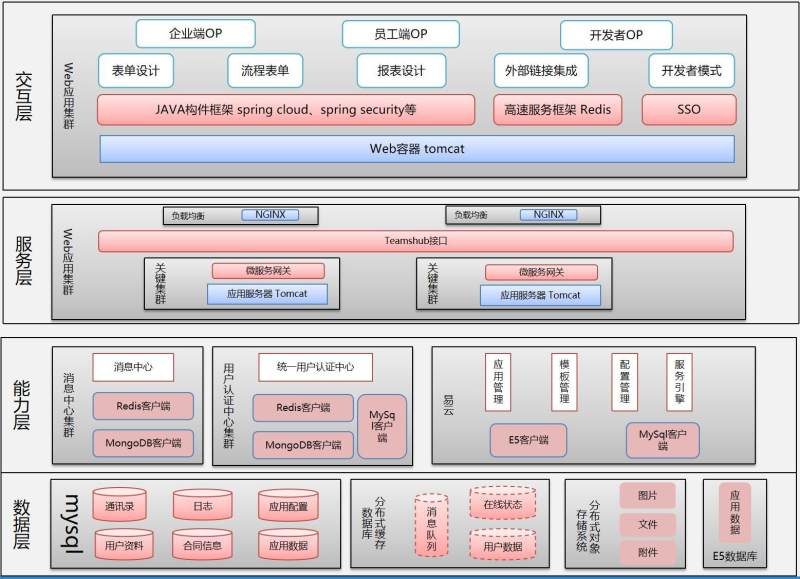The width and height of the screenshot is (800, 579).
Task: Click the SSO box
Action: click(689, 109)
